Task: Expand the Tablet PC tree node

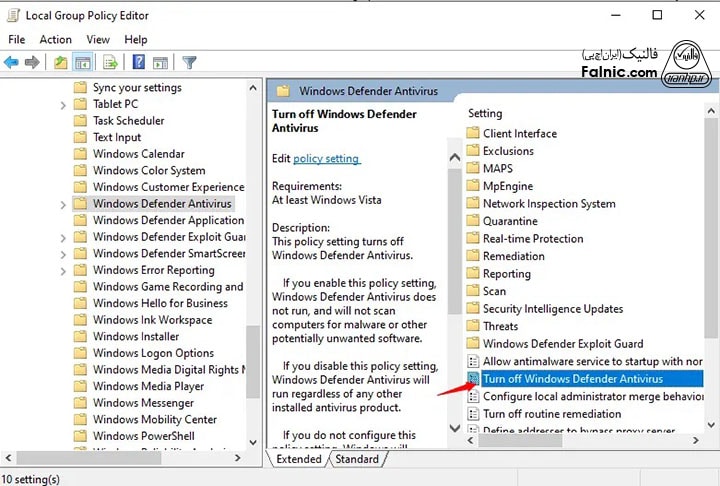Action: (x=64, y=104)
